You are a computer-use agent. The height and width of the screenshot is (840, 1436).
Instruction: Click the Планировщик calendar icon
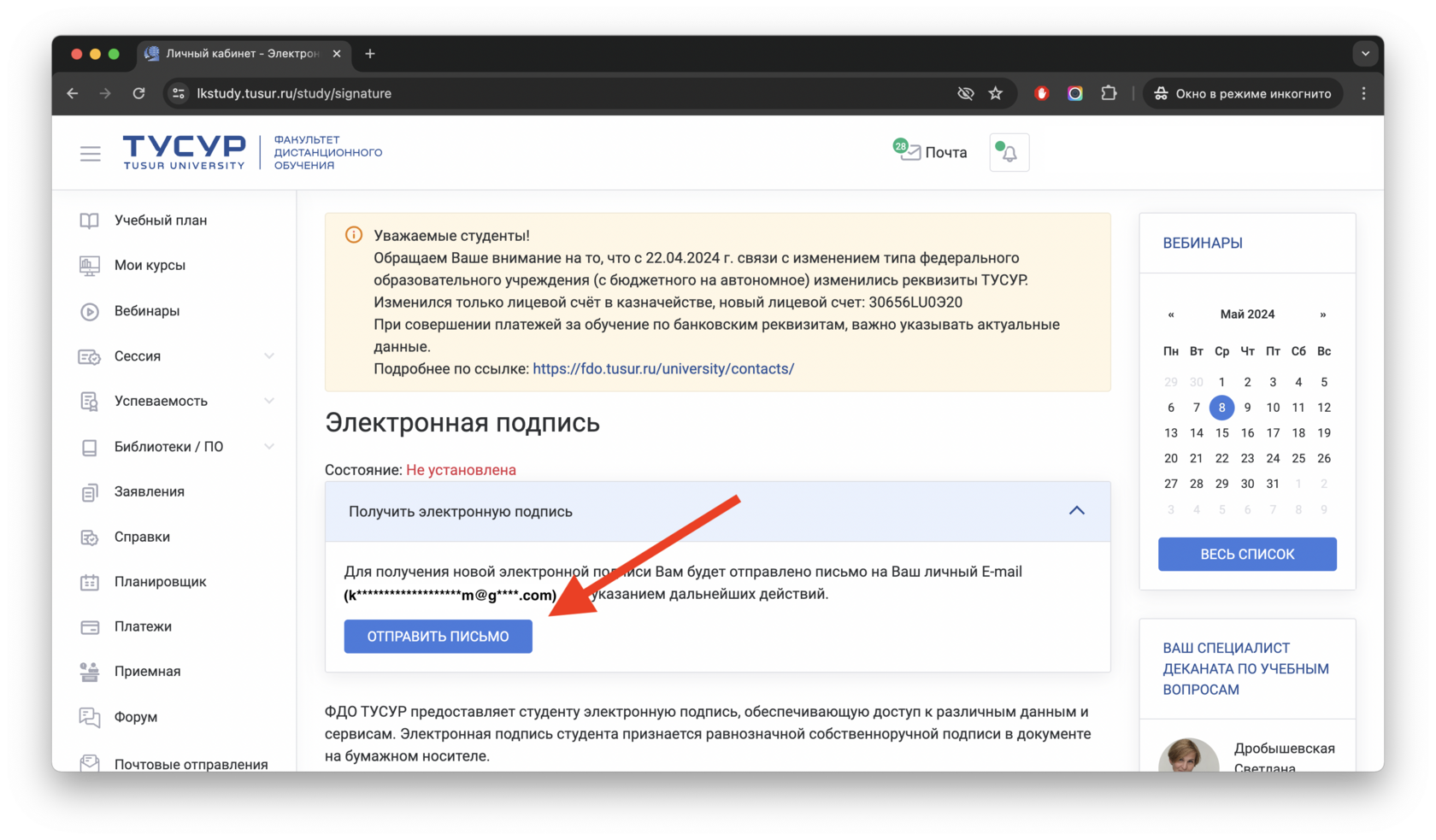click(90, 582)
